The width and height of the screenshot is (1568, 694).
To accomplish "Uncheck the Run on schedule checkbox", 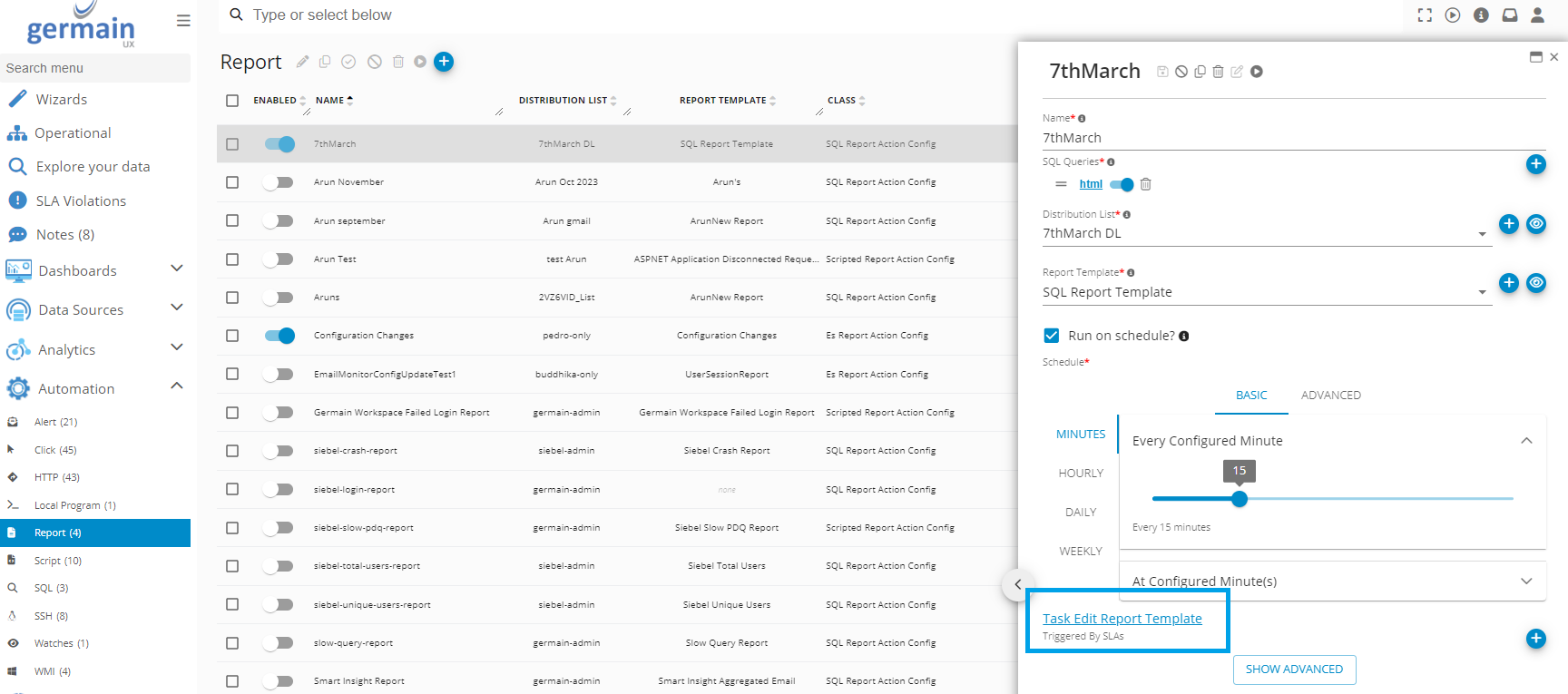I will point(1052,336).
